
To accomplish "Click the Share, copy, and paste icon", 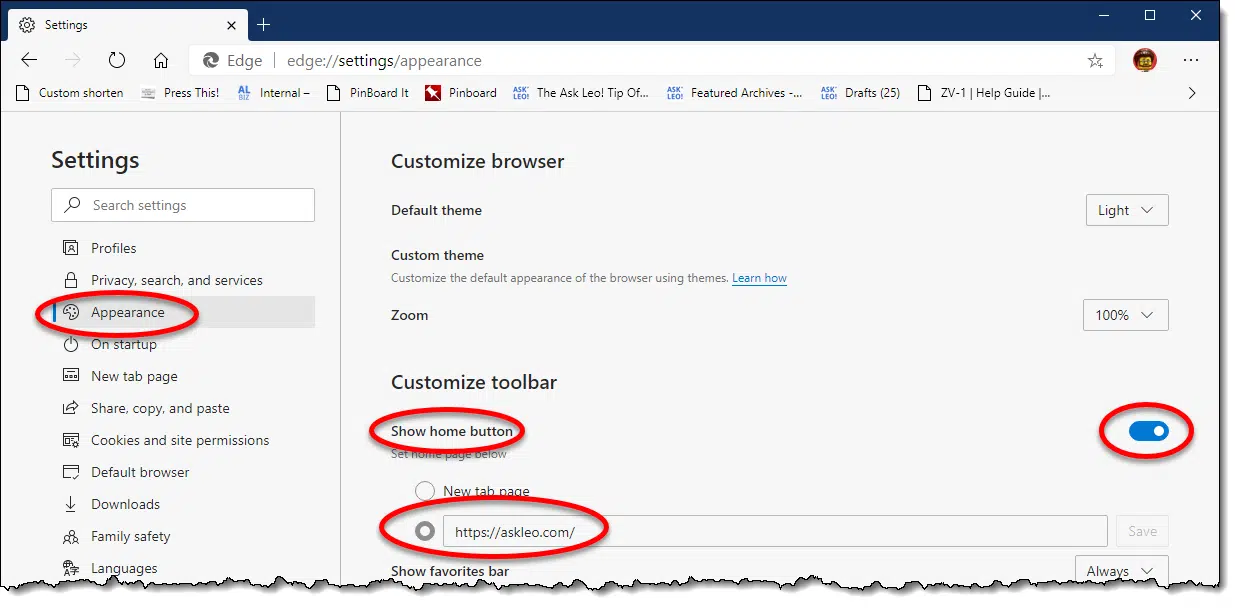I will pos(71,408).
